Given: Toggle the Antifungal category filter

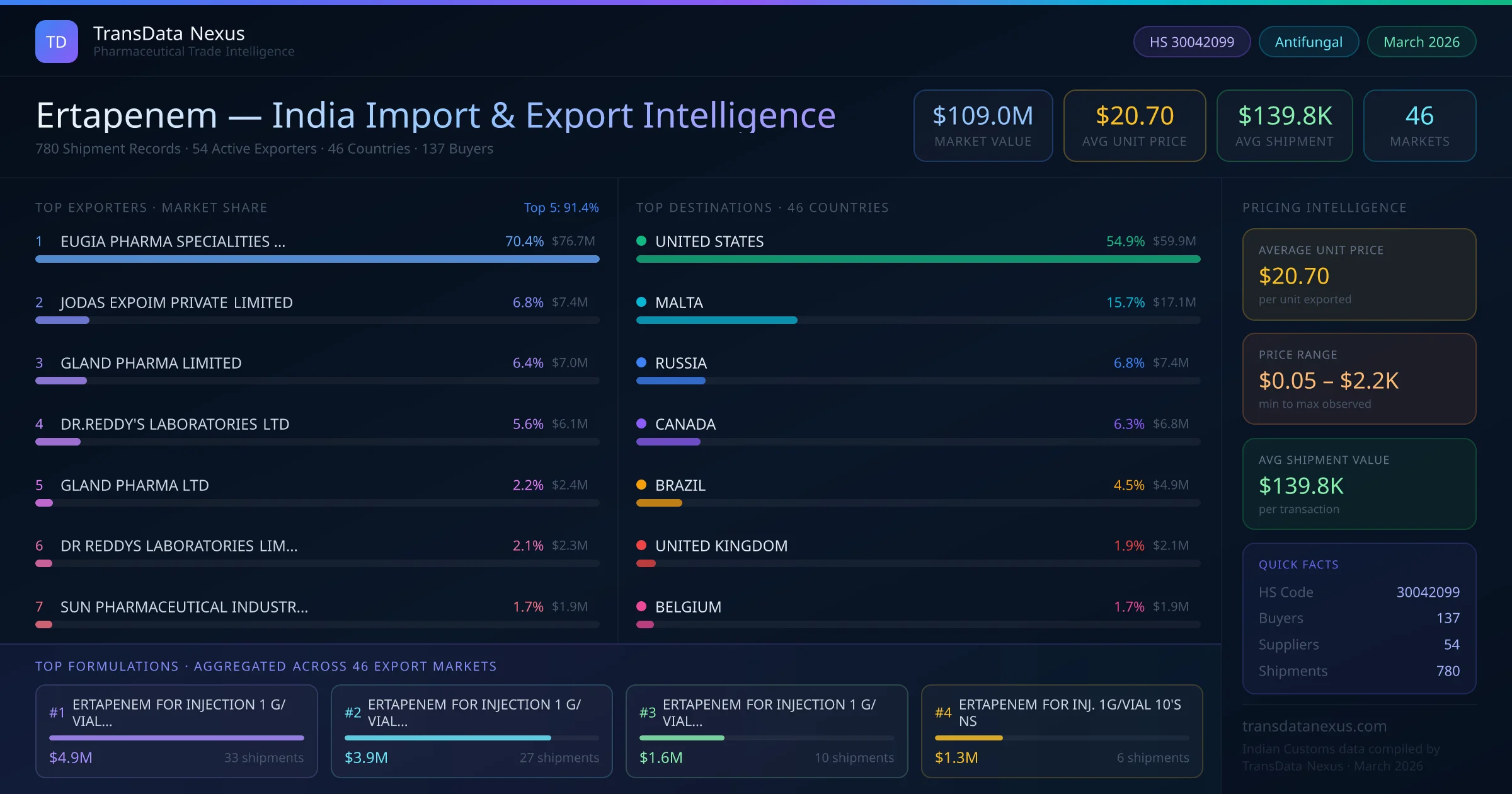Looking at the screenshot, I should [1308, 41].
